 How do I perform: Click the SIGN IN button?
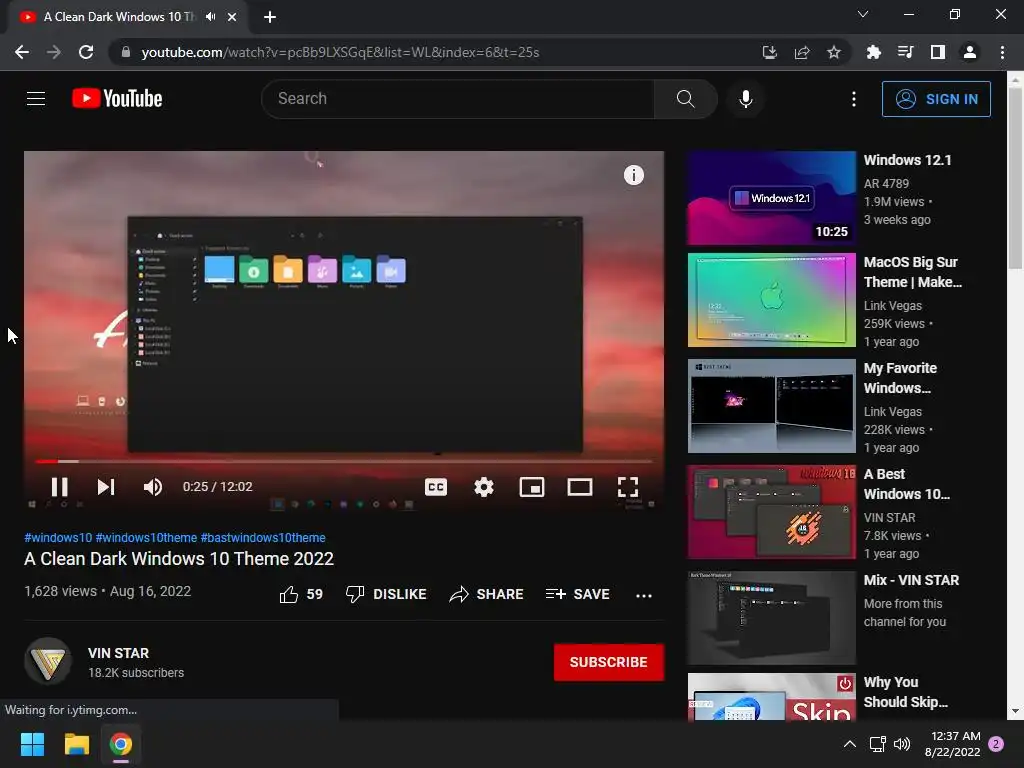tap(936, 99)
